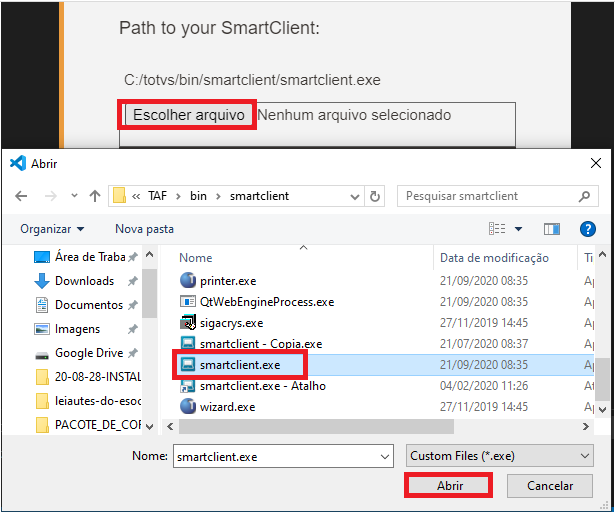Select the smartclient.exe file
Screen dimensions: 615x514
pos(240,365)
